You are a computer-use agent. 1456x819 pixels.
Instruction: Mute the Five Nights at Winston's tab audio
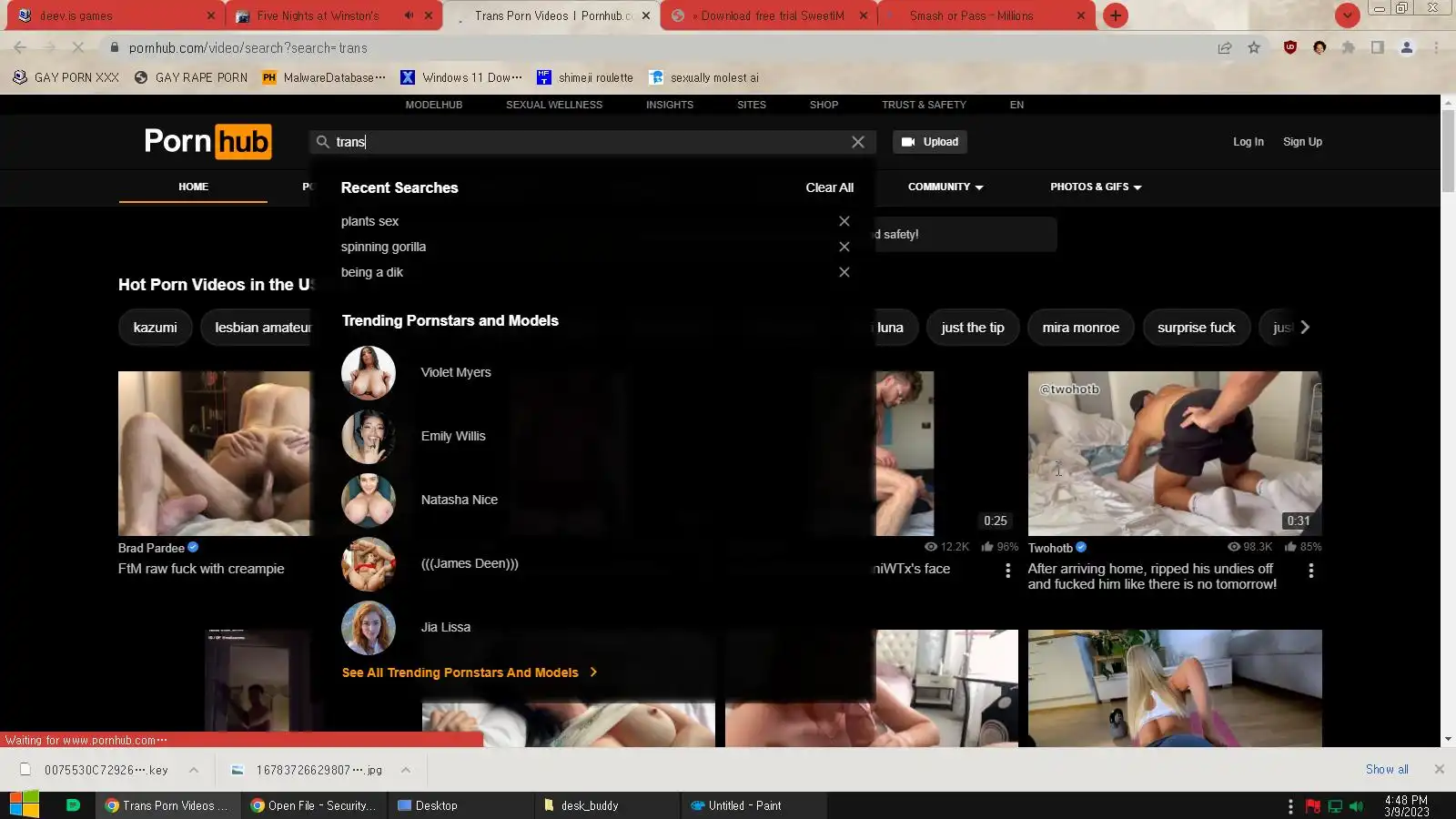[x=409, y=15]
